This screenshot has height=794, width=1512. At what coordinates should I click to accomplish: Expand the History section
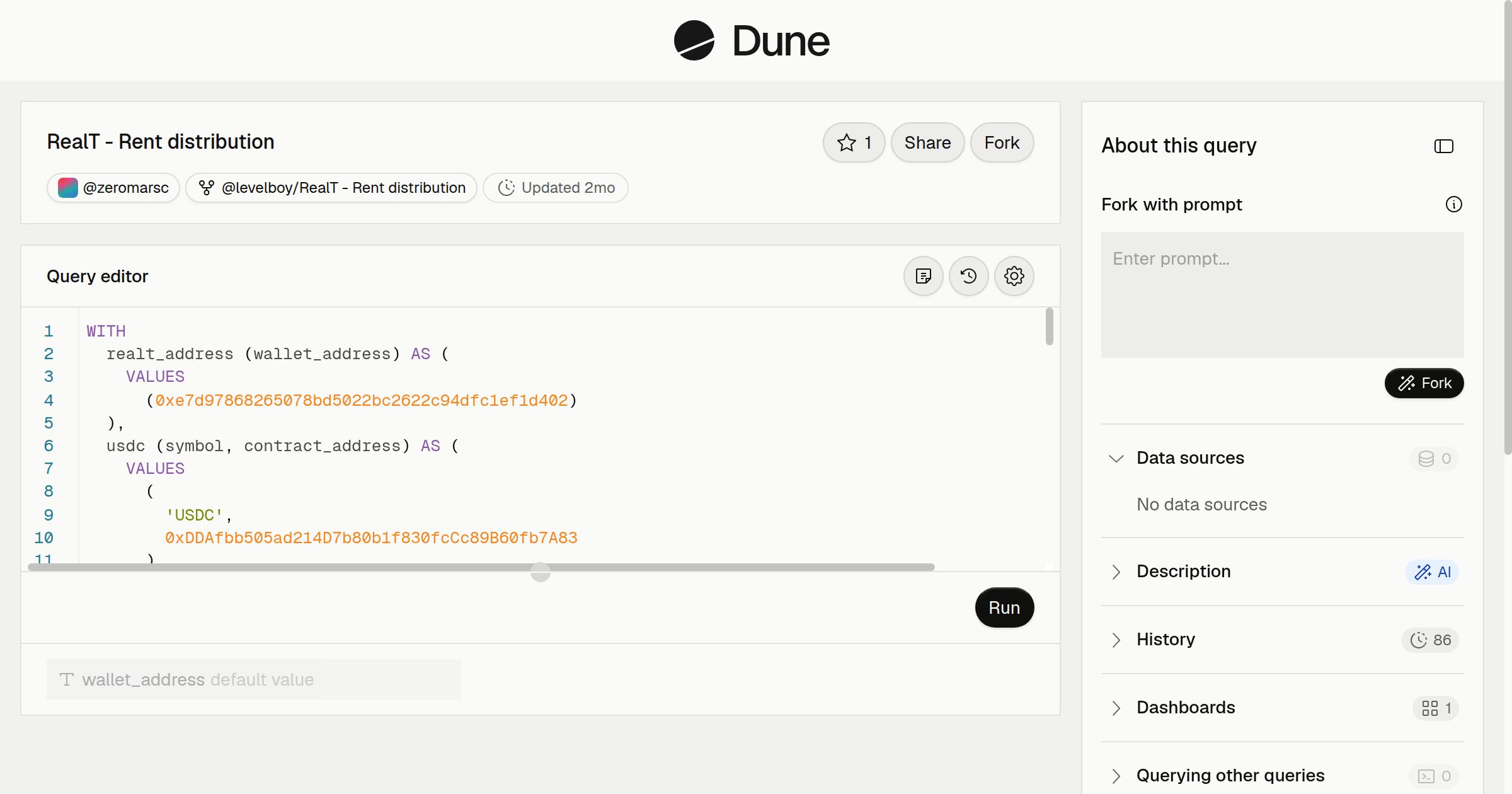point(1116,640)
